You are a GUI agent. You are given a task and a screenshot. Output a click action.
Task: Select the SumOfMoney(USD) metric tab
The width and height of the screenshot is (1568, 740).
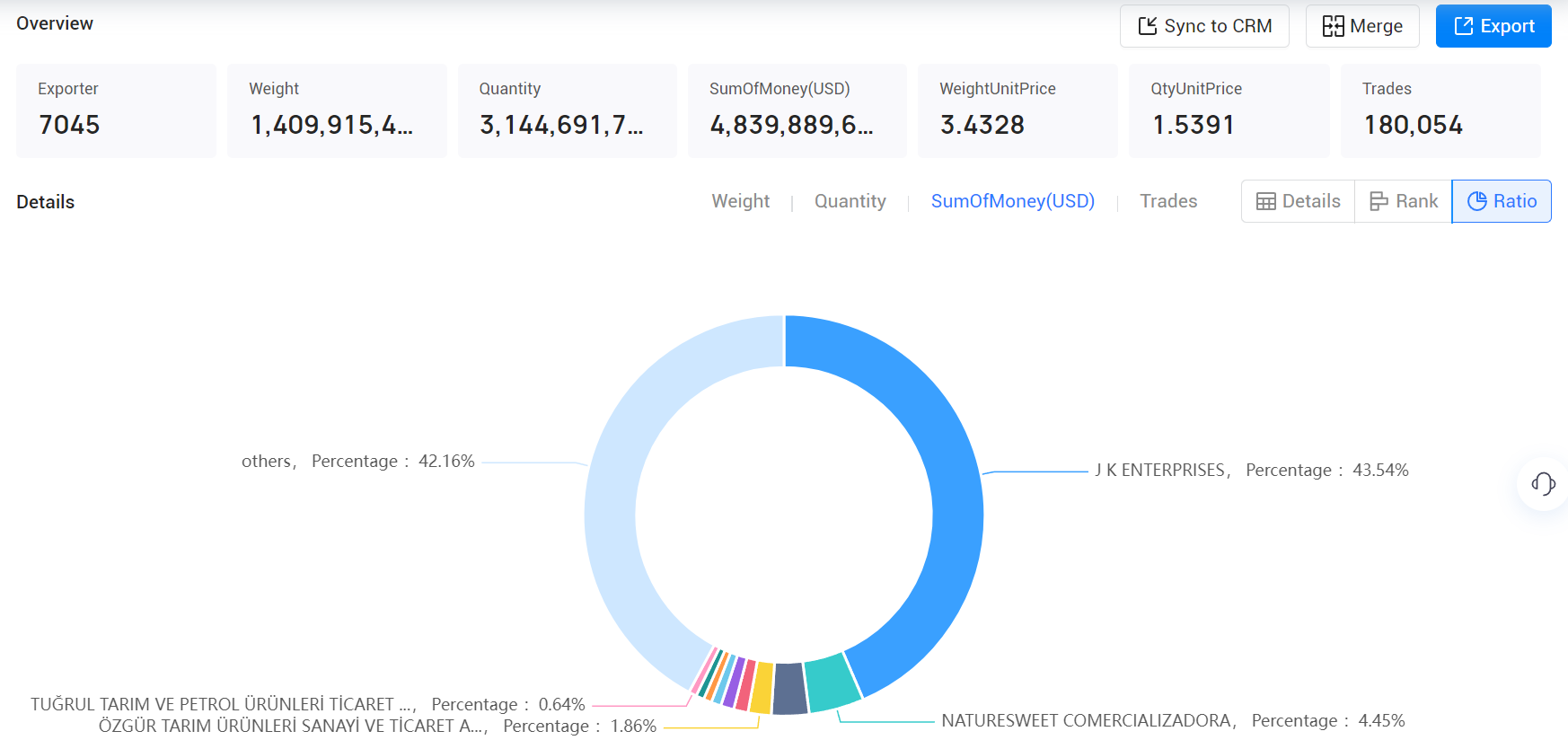[x=1012, y=201]
